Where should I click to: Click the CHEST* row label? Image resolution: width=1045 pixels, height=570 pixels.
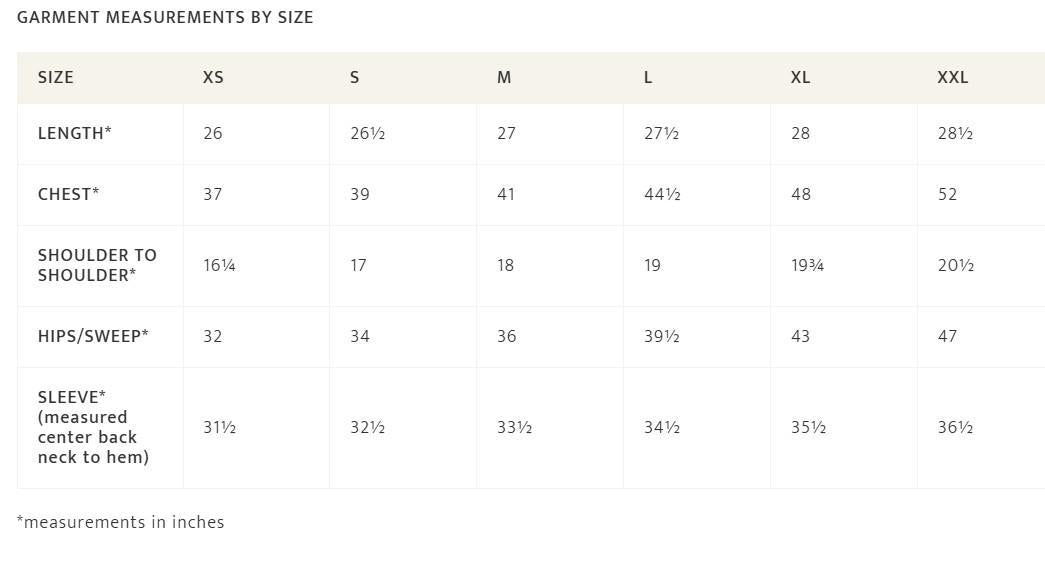point(69,194)
